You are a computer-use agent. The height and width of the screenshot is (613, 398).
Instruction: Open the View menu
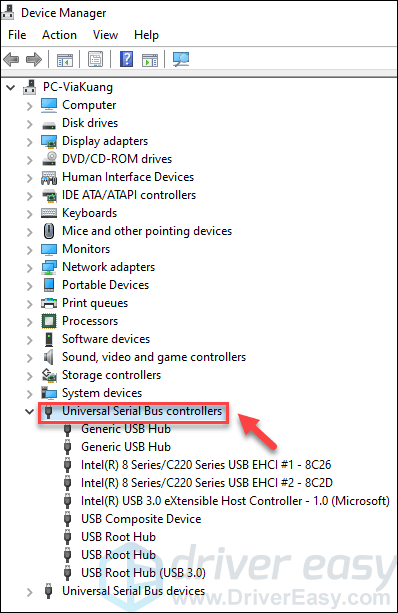pos(105,35)
